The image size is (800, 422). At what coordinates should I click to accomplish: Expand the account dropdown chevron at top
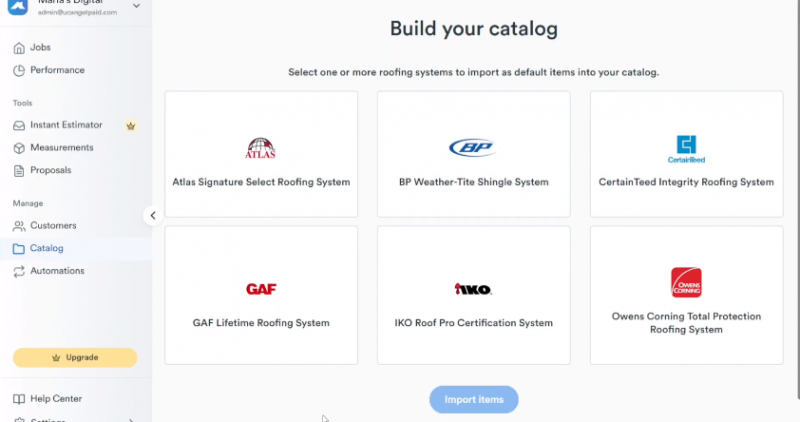tap(136, 7)
